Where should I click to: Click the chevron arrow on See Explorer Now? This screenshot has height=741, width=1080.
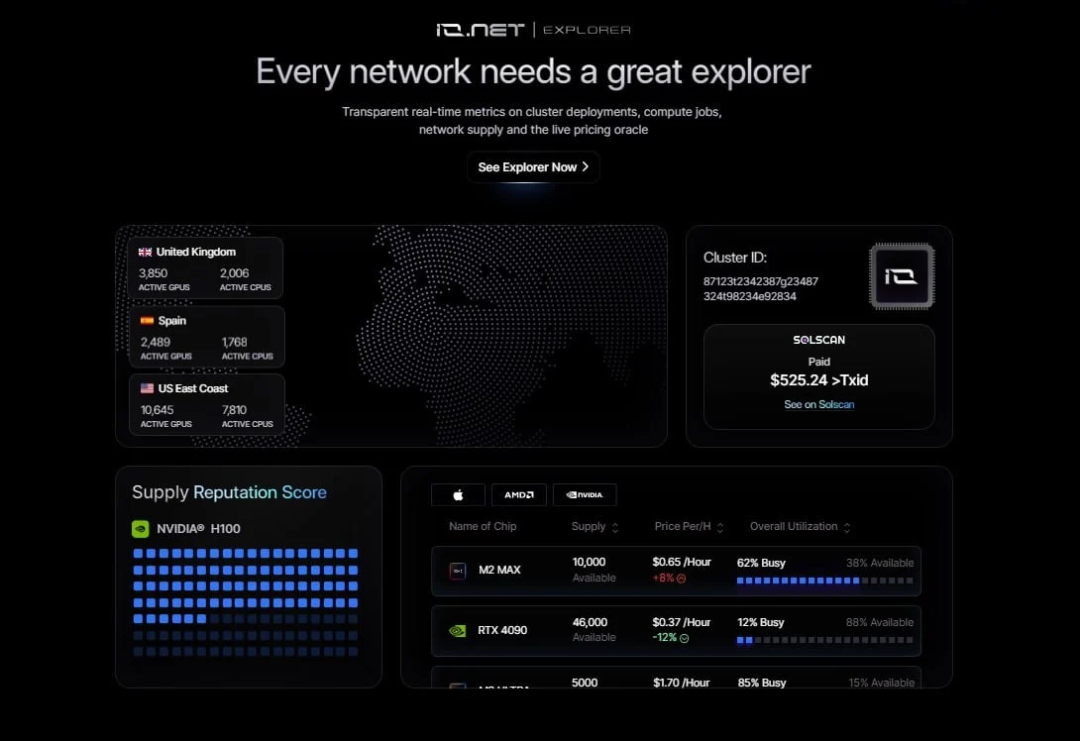pyautogui.click(x=585, y=167)
